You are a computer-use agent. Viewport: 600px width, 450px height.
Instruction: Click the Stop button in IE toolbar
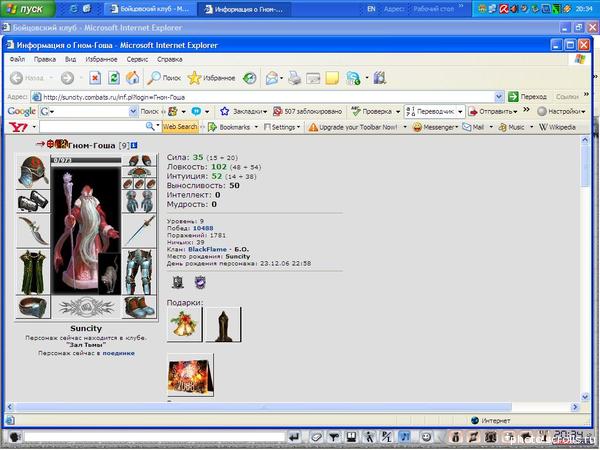(95, 78)
